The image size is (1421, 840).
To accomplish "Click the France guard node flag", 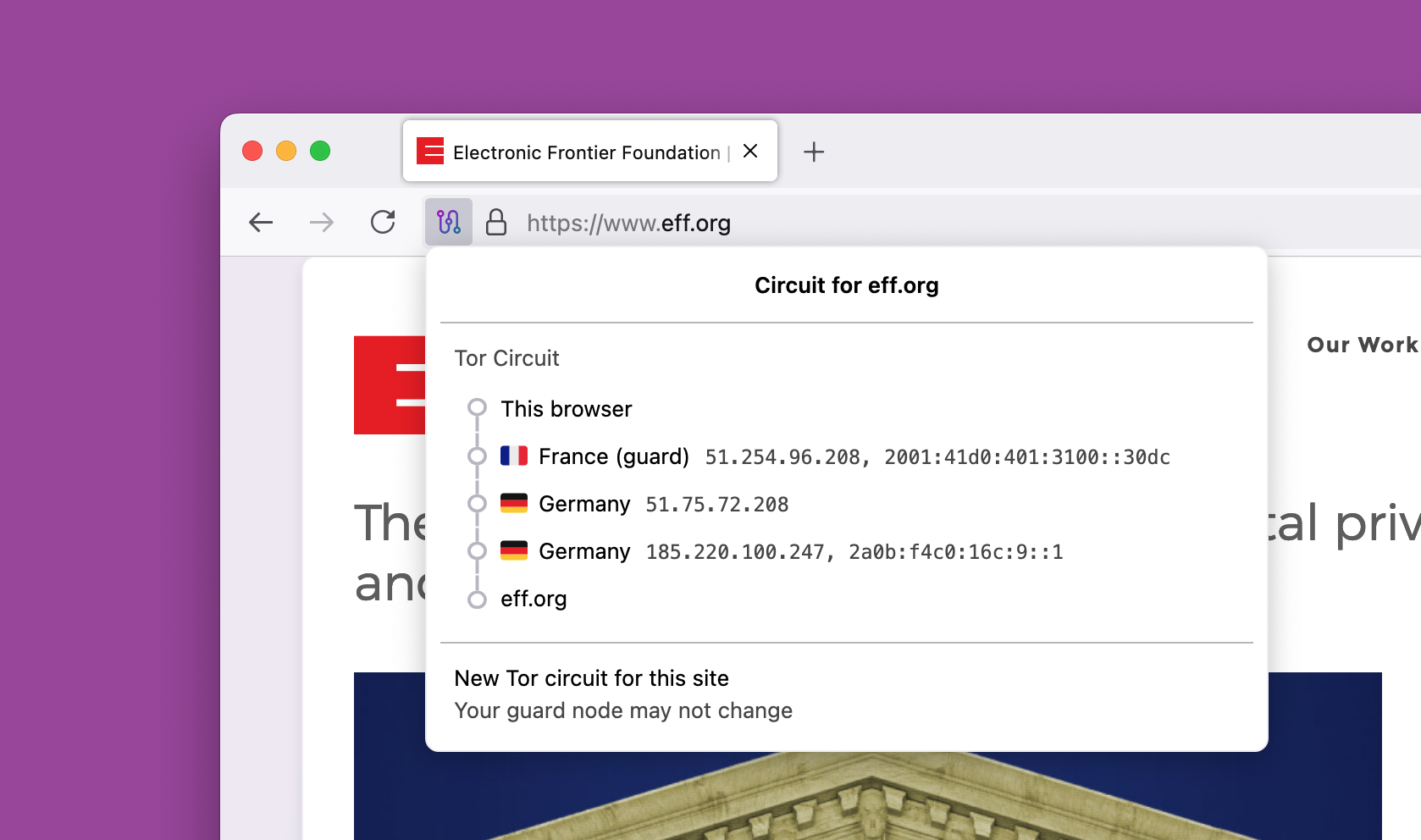I will pyautogui.click(x=514, y=456).
